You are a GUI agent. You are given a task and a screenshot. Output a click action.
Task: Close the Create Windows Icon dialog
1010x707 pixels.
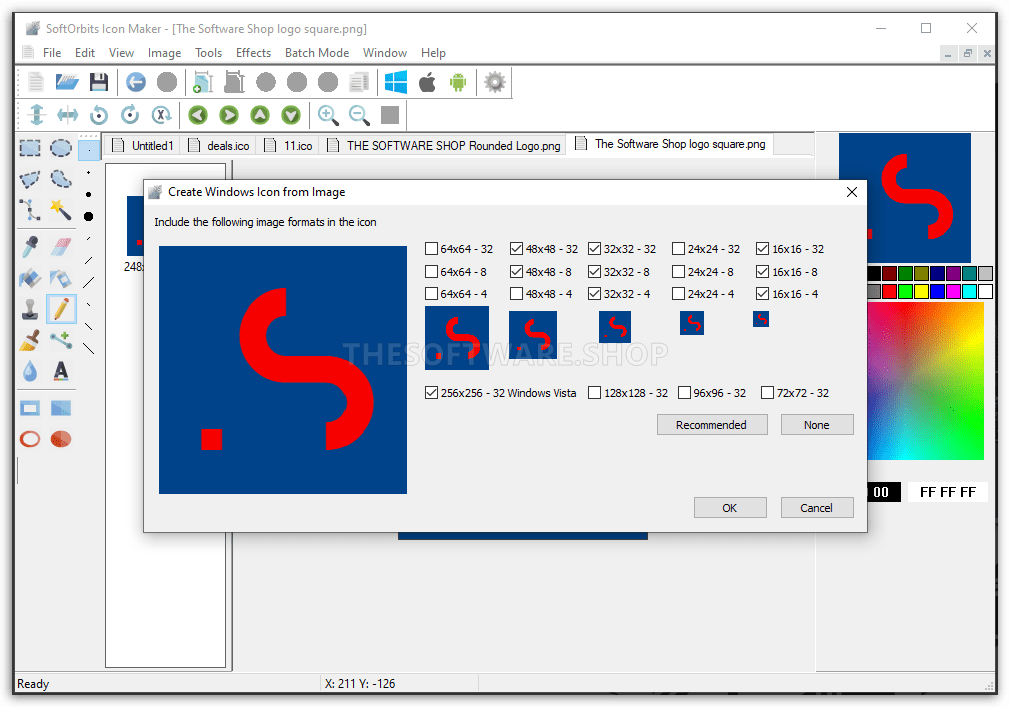click(x=852, y=192)
